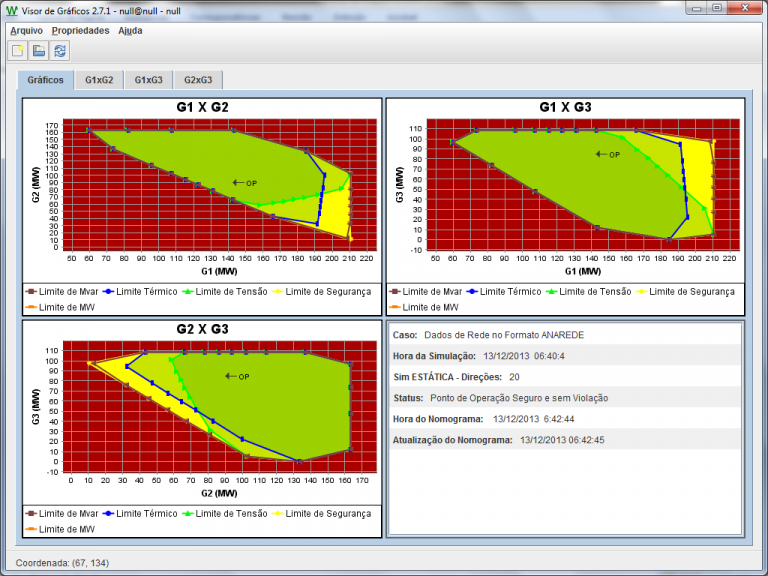Screen dimensions: 768x576
Task: Click Limite de Tensão legend in G1 X G3 chart
Action: click(596, 291)
